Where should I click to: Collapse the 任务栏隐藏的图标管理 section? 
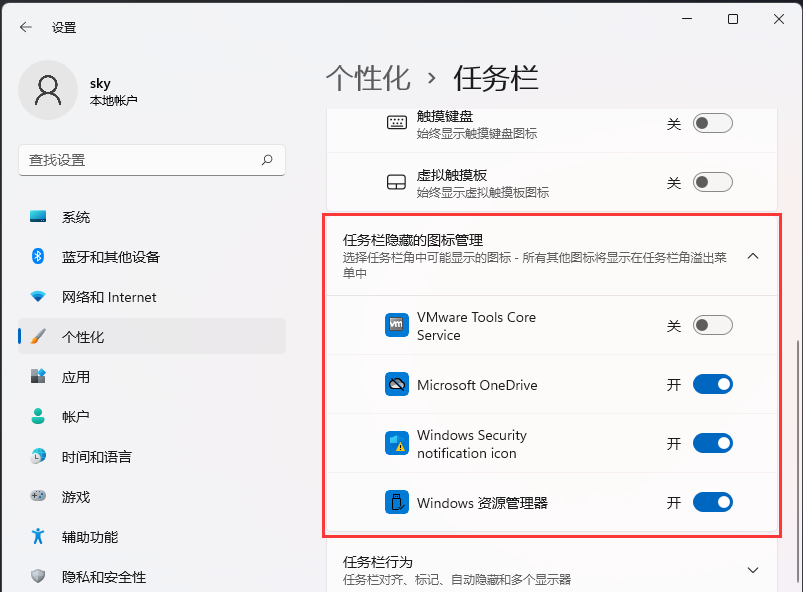click(753, 256)
